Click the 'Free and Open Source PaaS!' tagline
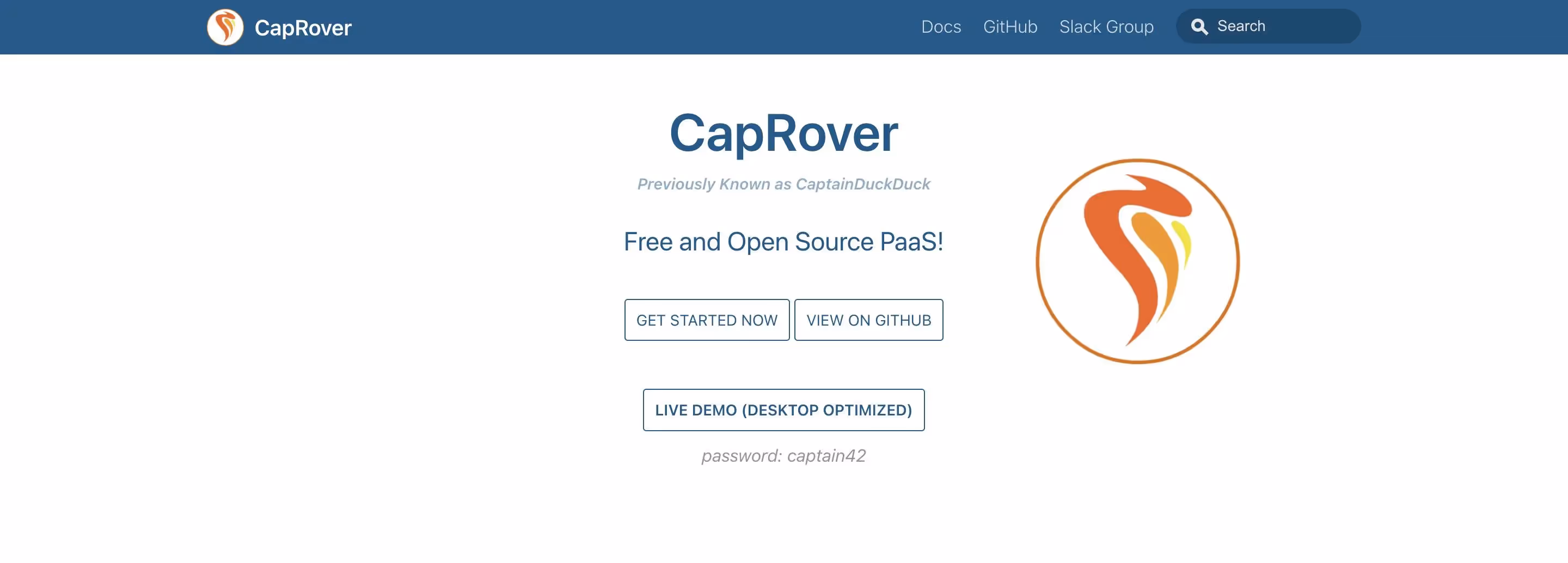The image size is (1568, 563). click(x=783, y=242)
